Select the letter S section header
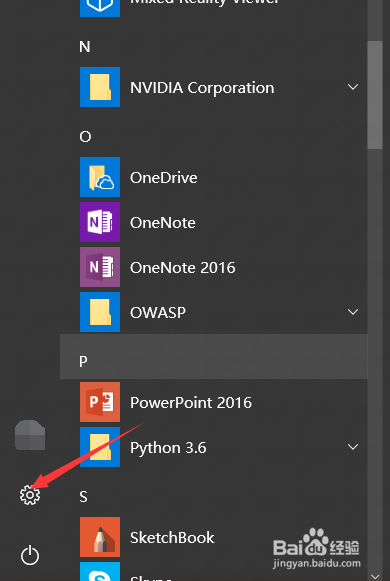390x581 pixels. [83, 497]
